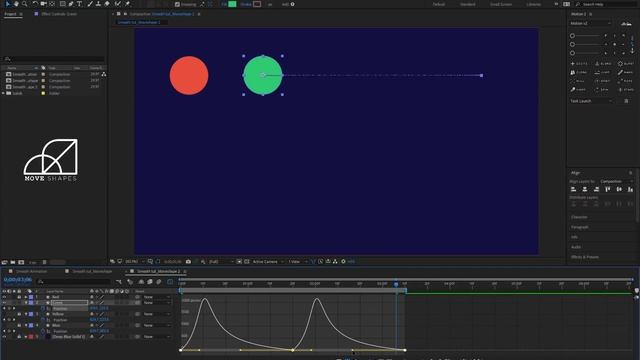Open Align Layers to Composition dropdown
640x360 pixels.
click(x=616, y=181)
